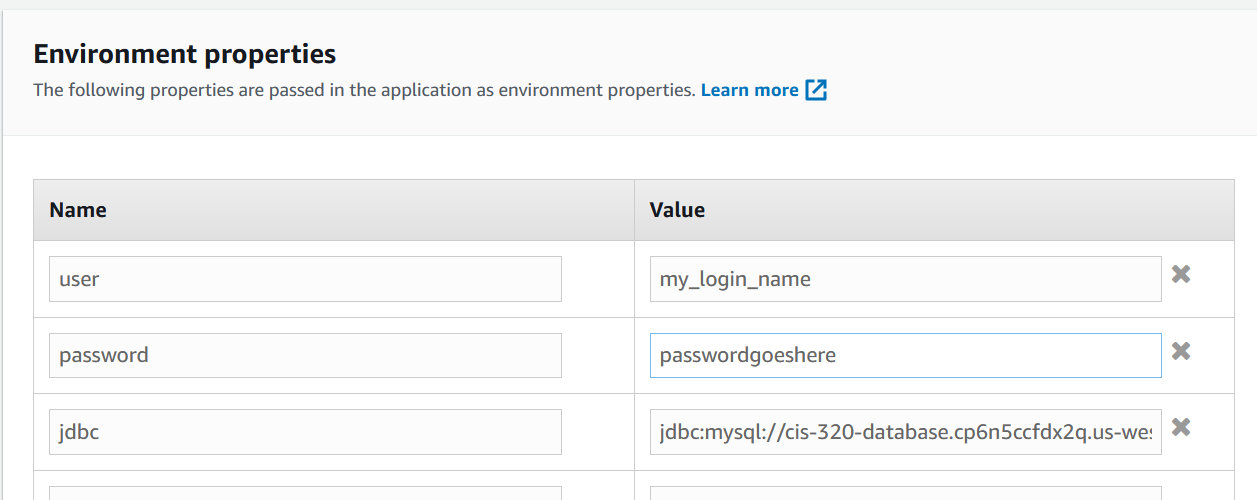Click the divider between Name and Value headers

[634, 210]
